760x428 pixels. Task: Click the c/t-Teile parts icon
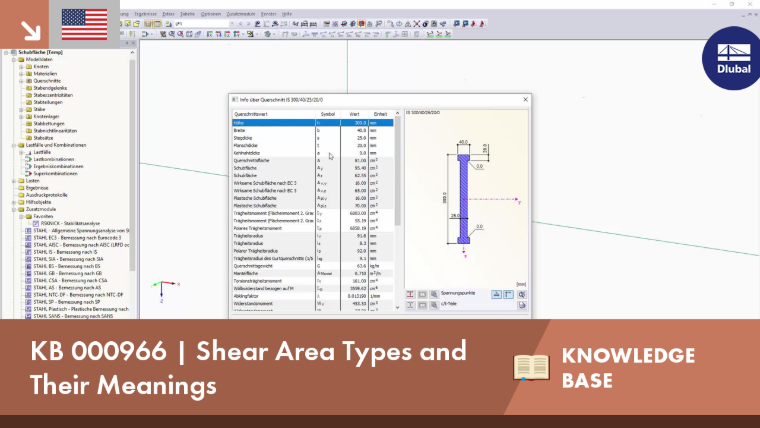410,305
